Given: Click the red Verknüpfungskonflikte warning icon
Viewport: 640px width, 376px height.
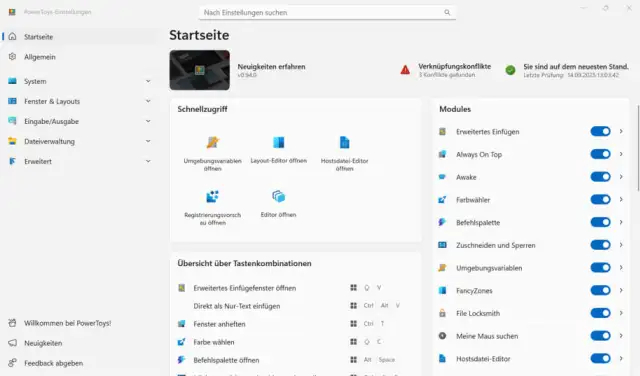Looking at the screenshot, I should (405, 70).
